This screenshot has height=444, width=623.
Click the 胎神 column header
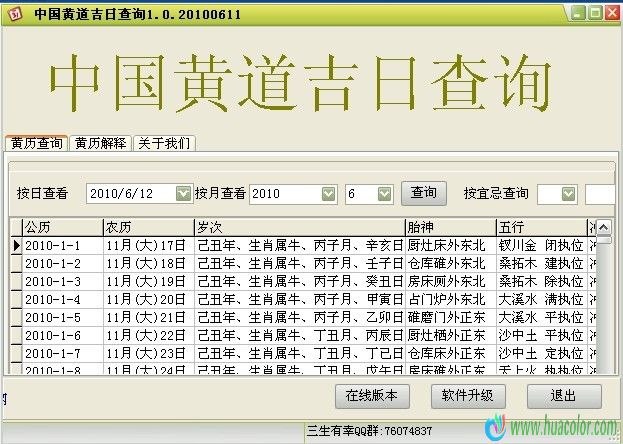tap(451, 227)
